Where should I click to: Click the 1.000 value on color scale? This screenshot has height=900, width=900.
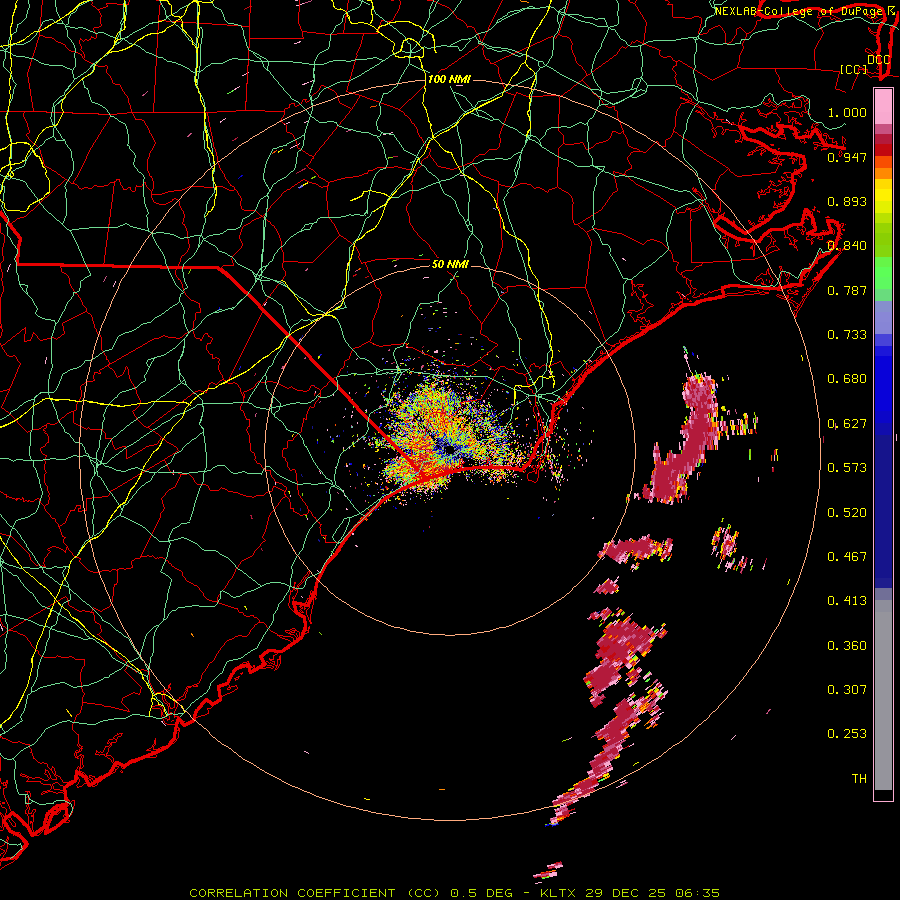pos(847,112)
